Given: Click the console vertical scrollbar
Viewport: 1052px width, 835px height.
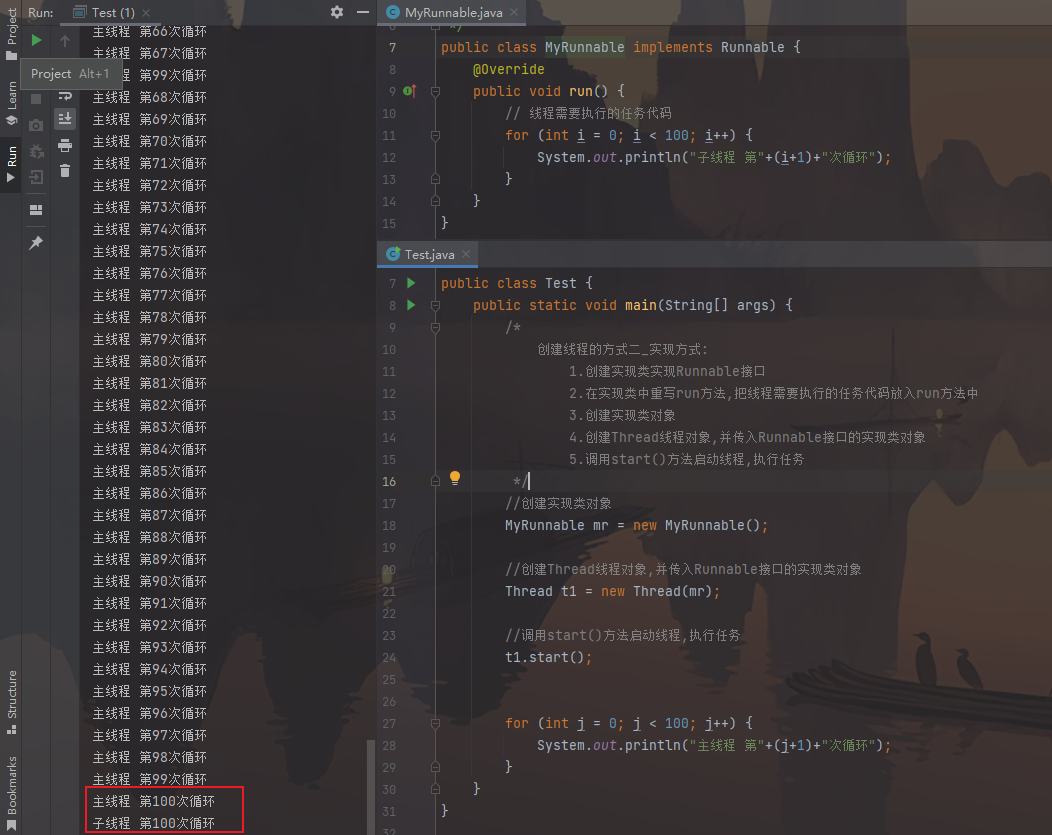Looking at the screenshot, I should 371,785.
